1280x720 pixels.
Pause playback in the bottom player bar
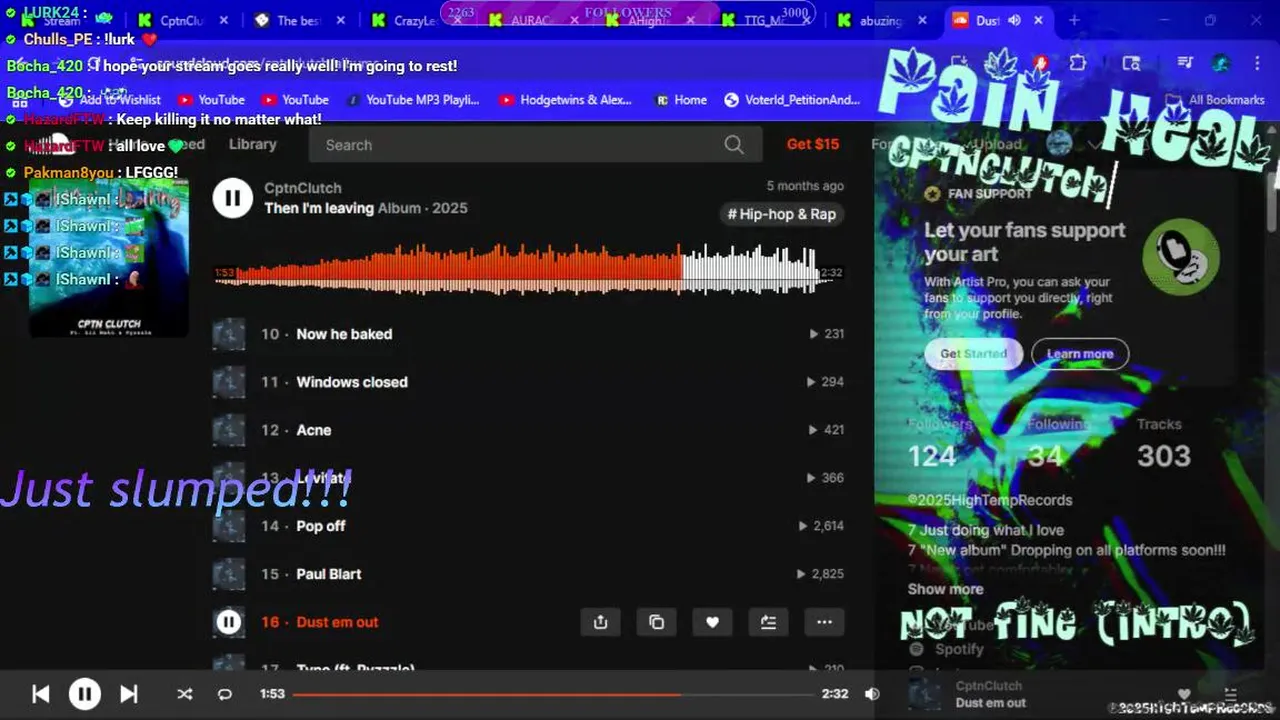pyautogui.click(x=85, y=694)
